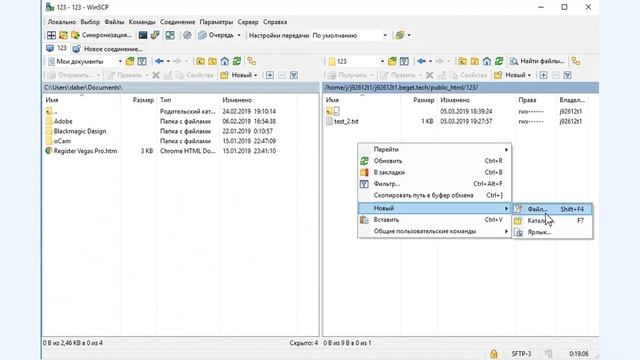Open parent directory icon in local panel

(x=200, y=62)
